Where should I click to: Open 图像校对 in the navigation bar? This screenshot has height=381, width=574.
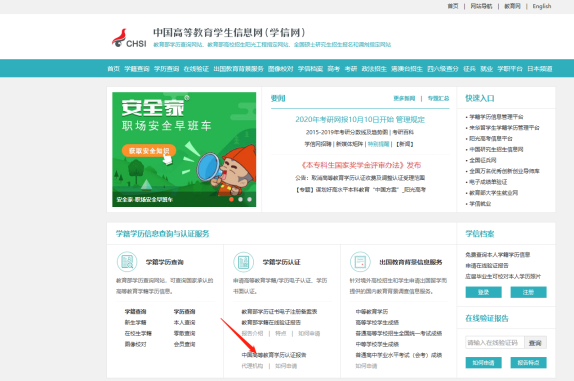point(280,68)
